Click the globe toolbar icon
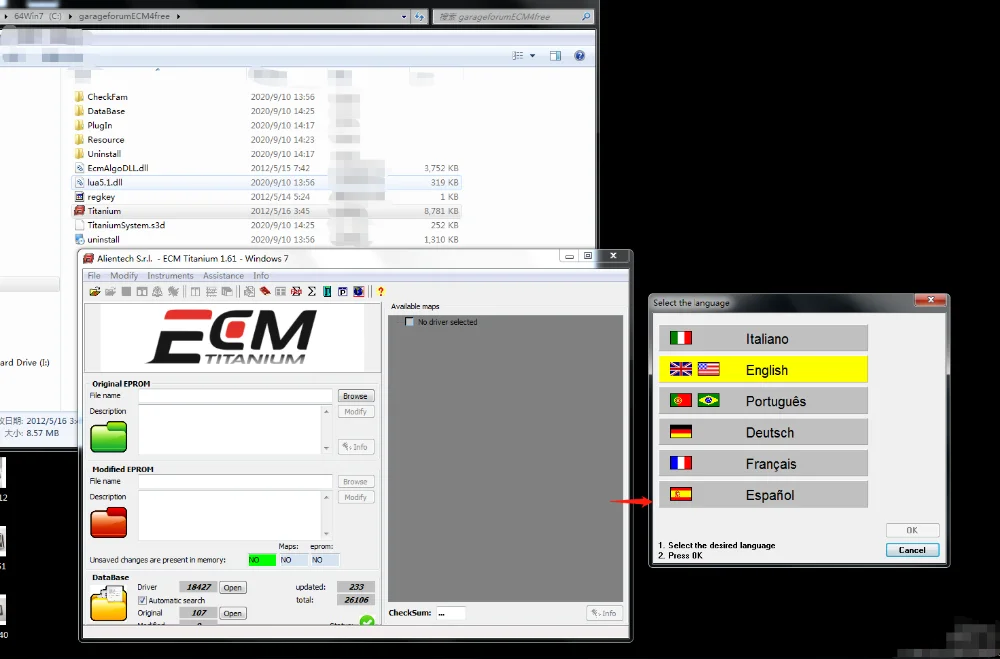The image size is (1000, 659). tap(358, 292)
